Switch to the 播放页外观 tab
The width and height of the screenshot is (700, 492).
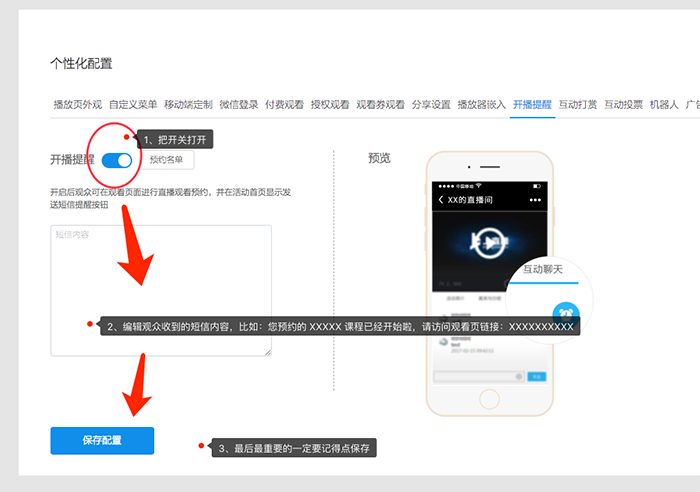tap(77, 104)
